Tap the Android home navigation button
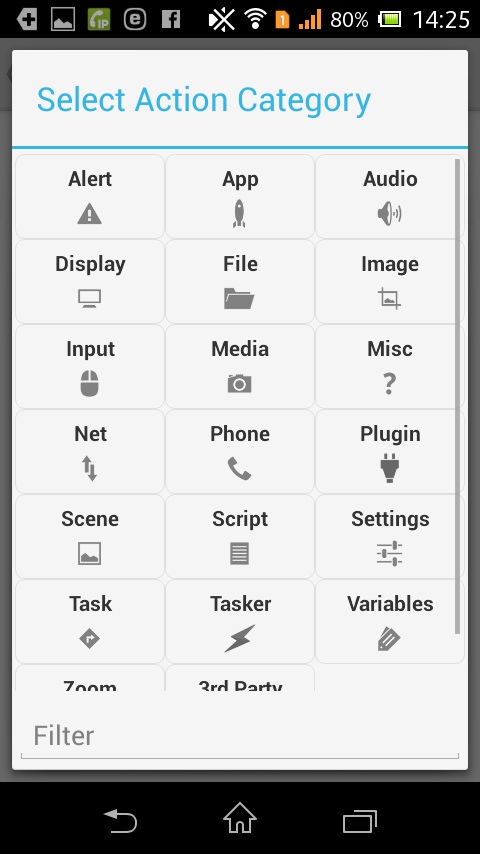Screen dimensions: 480x854 pyautogui.click(x=240, y=818)
